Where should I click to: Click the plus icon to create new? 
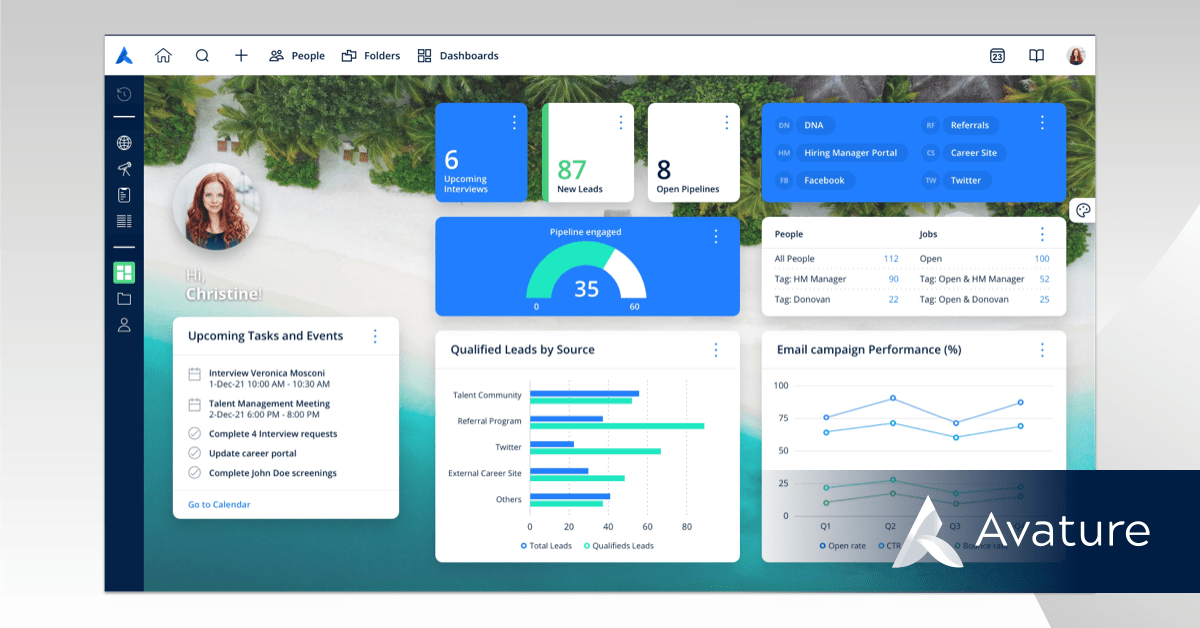tap(241, 56)
